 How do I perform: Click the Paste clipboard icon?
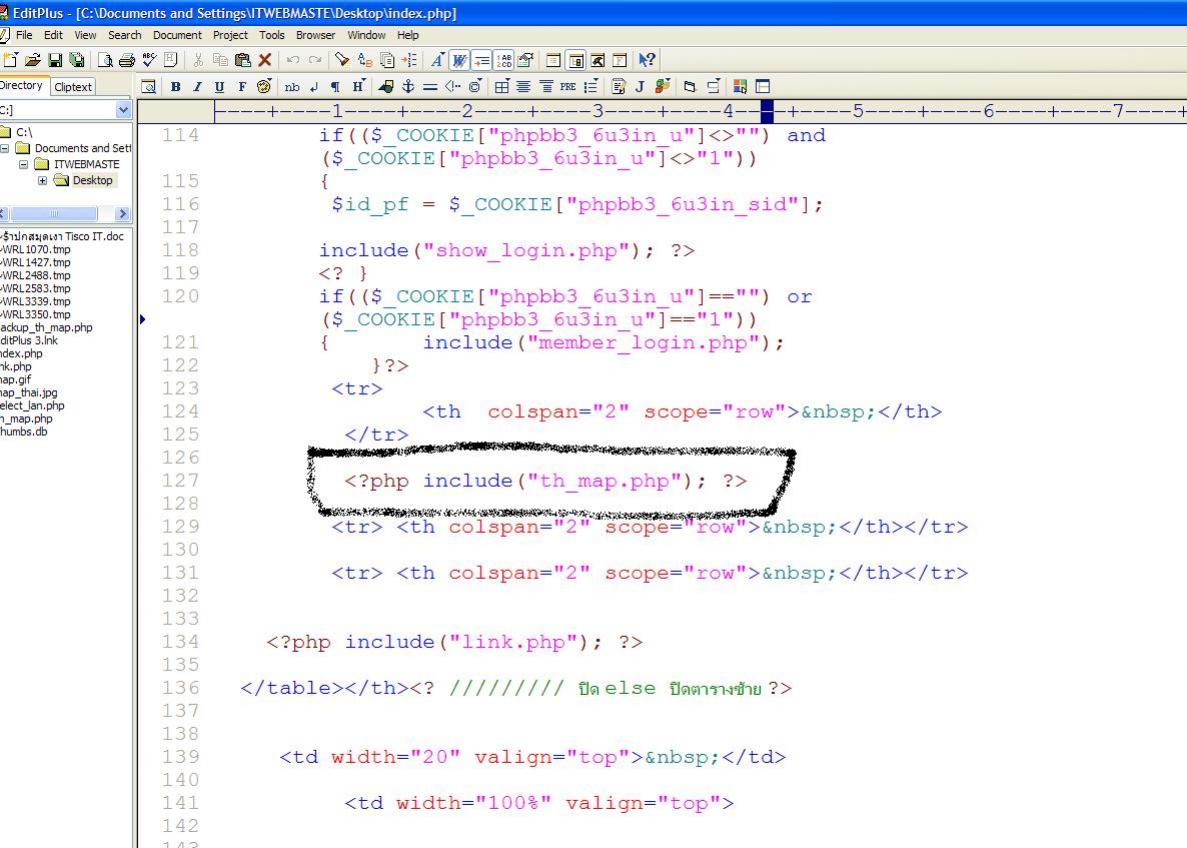242,60
